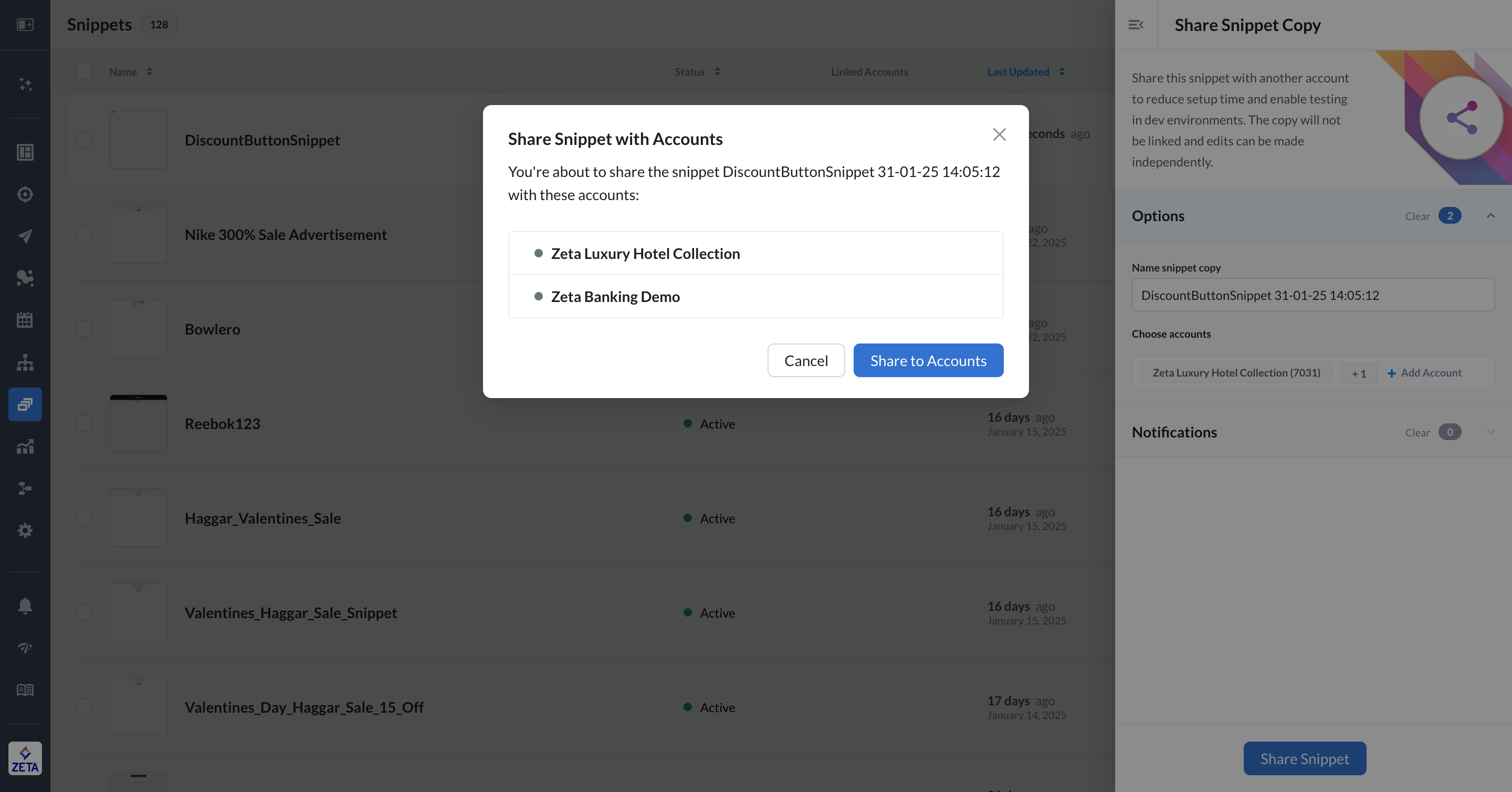Clear the Options section selections
The height and width of the screenshot is (792, 1512).
1417,216
